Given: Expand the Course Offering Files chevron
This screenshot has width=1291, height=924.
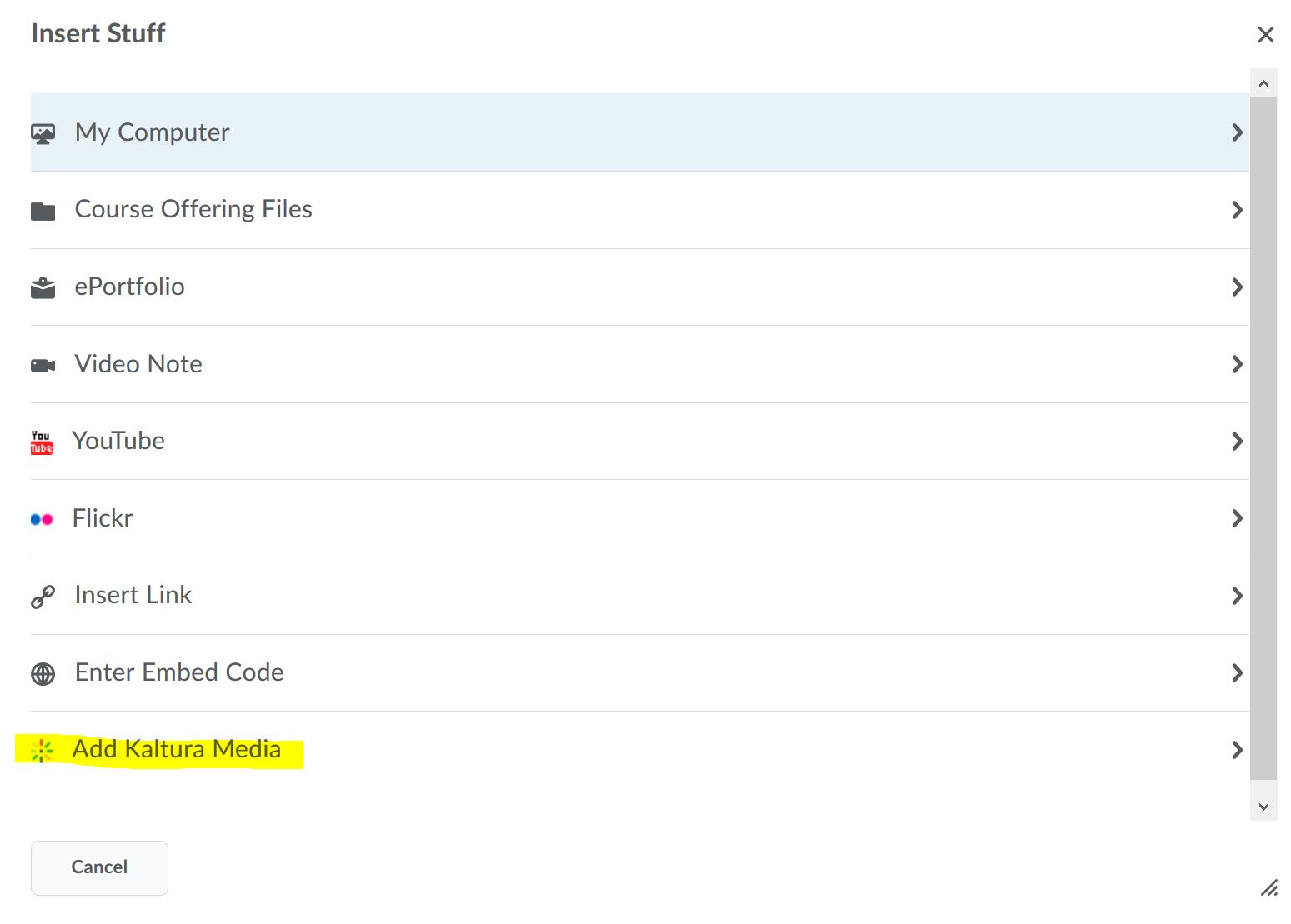Looking at the screenshot, I should point(1237,210).
